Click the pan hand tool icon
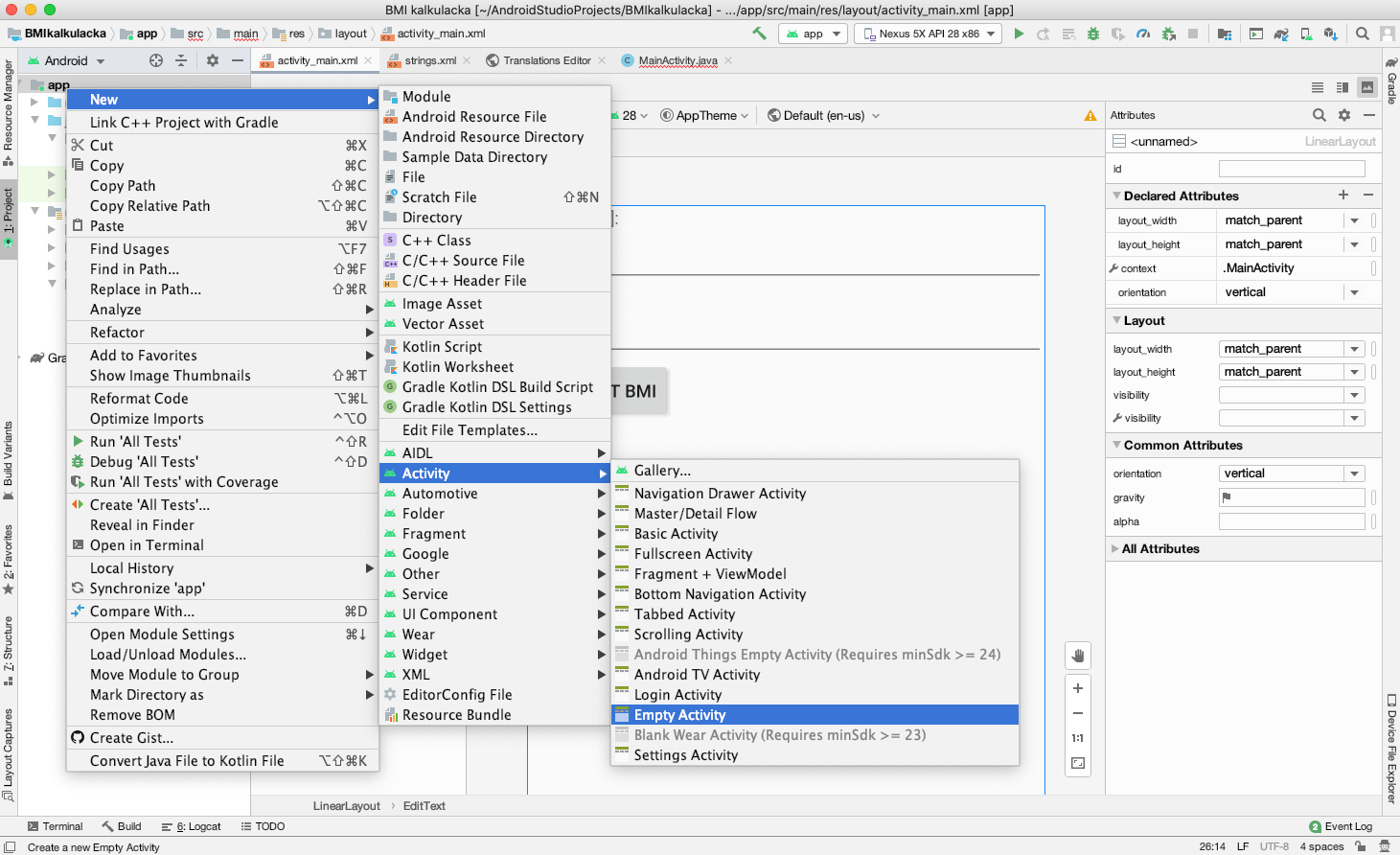Image resolution: width=1400 pixels, height=855 pixels. pos(1078,656)
